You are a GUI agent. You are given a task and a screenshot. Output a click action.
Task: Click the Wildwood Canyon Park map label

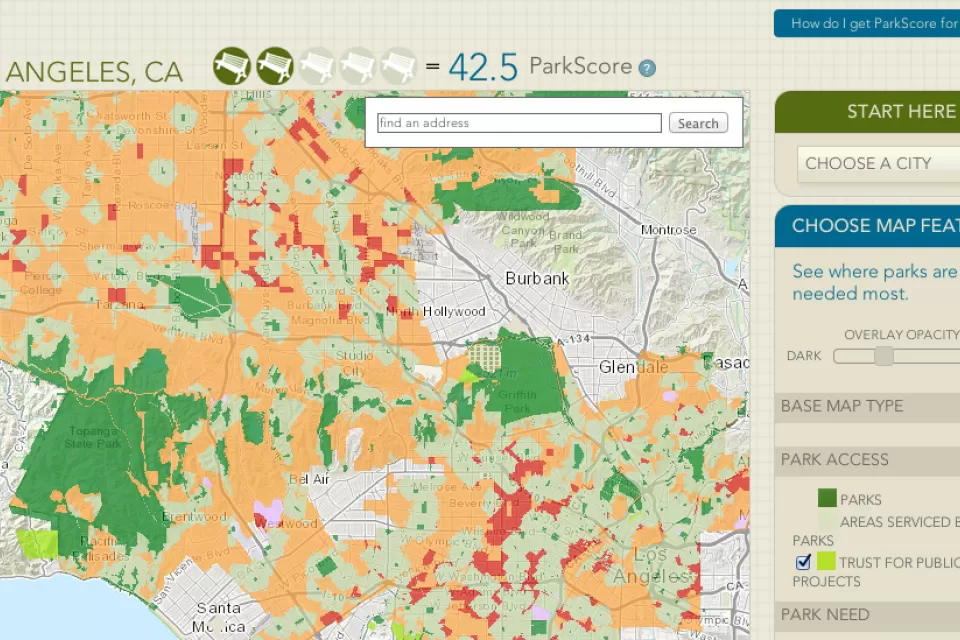521,230
